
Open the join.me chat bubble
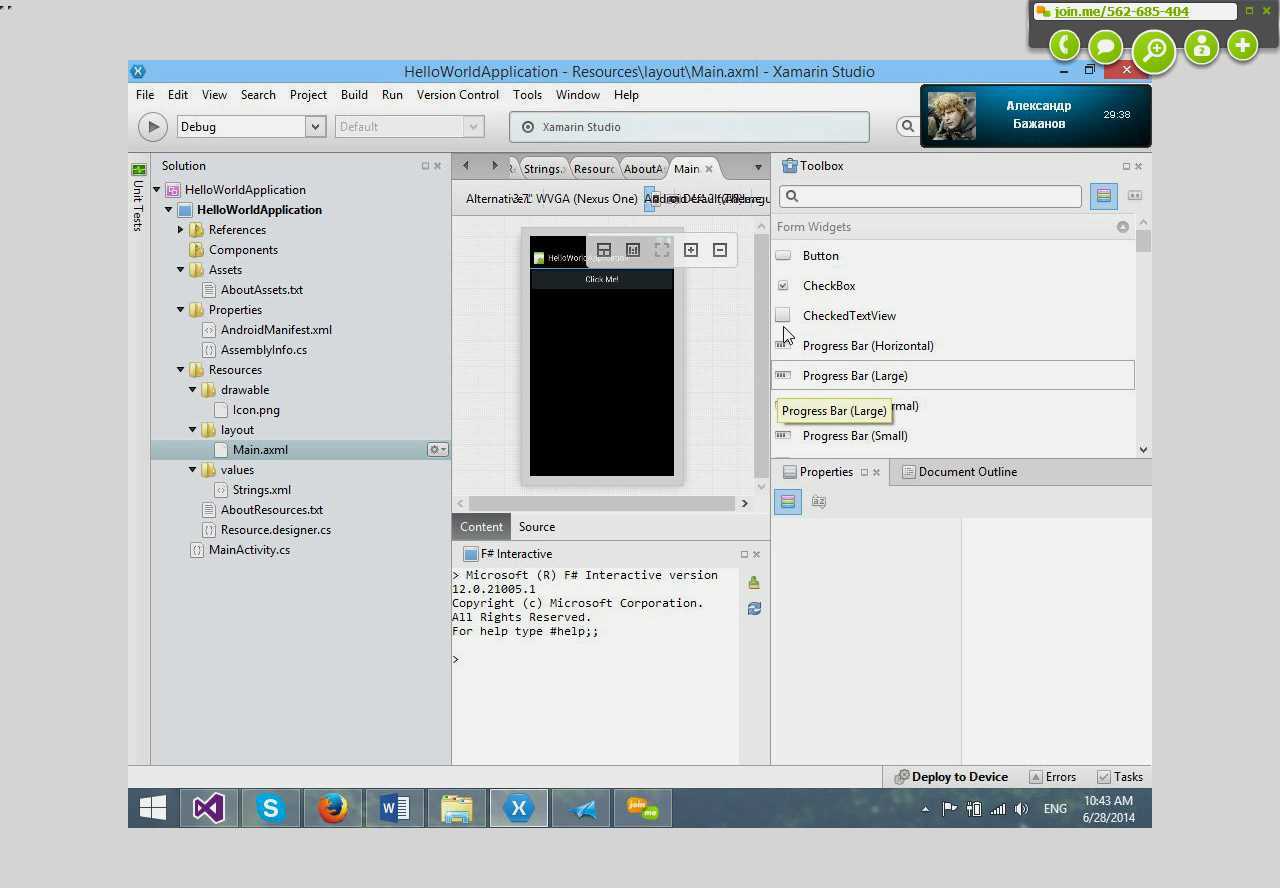(x=1106, y=45)
